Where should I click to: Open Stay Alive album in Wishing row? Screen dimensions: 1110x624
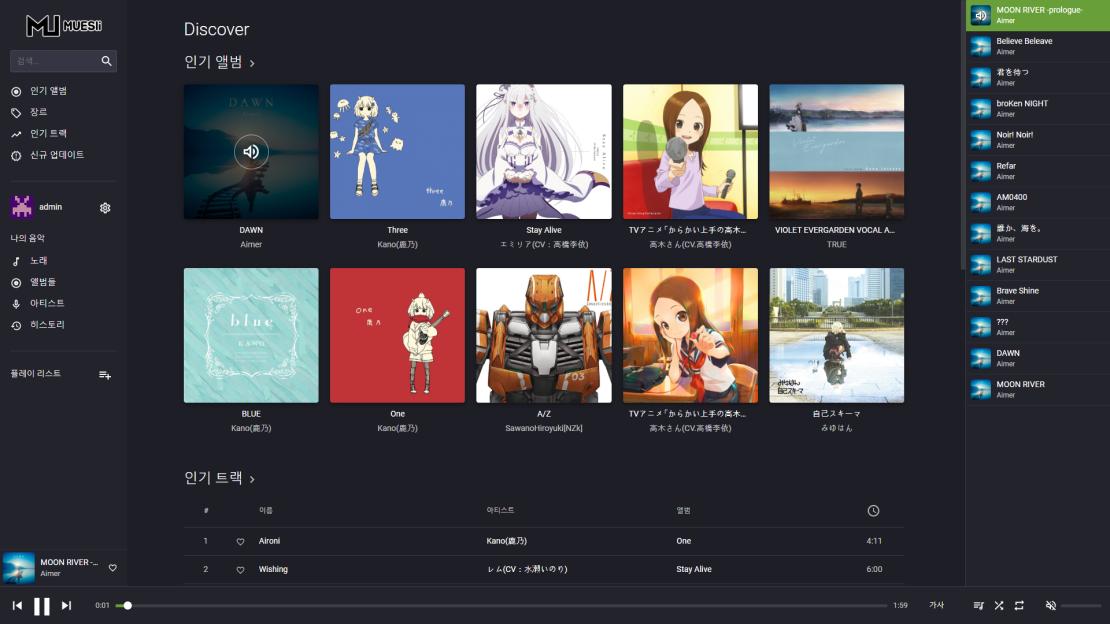point(694,569)
